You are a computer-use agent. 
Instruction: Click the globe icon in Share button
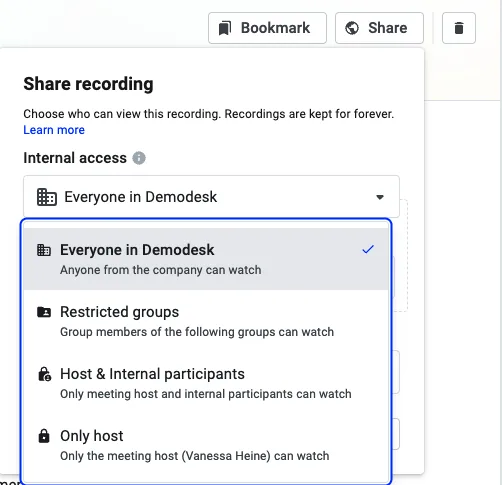pyautogui.click(x=352, y=28)
